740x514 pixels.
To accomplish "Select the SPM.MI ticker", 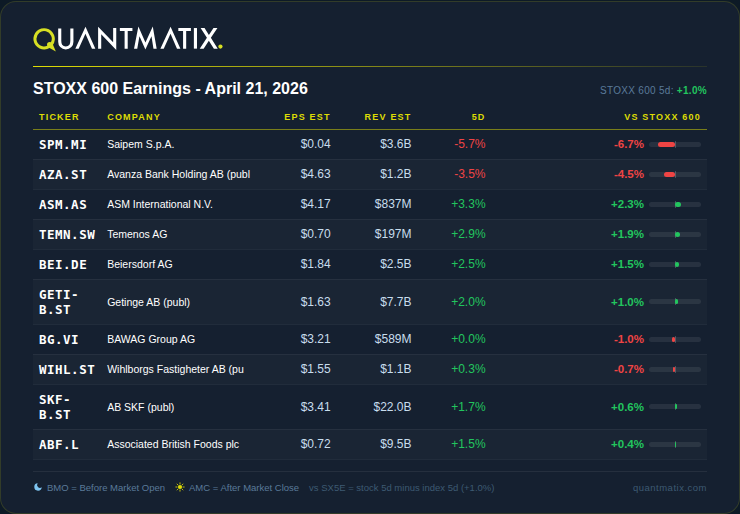I will pos(63,144).
